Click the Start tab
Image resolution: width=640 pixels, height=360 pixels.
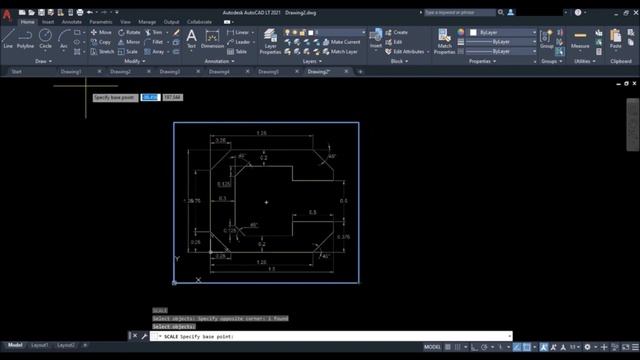point(17,72)
